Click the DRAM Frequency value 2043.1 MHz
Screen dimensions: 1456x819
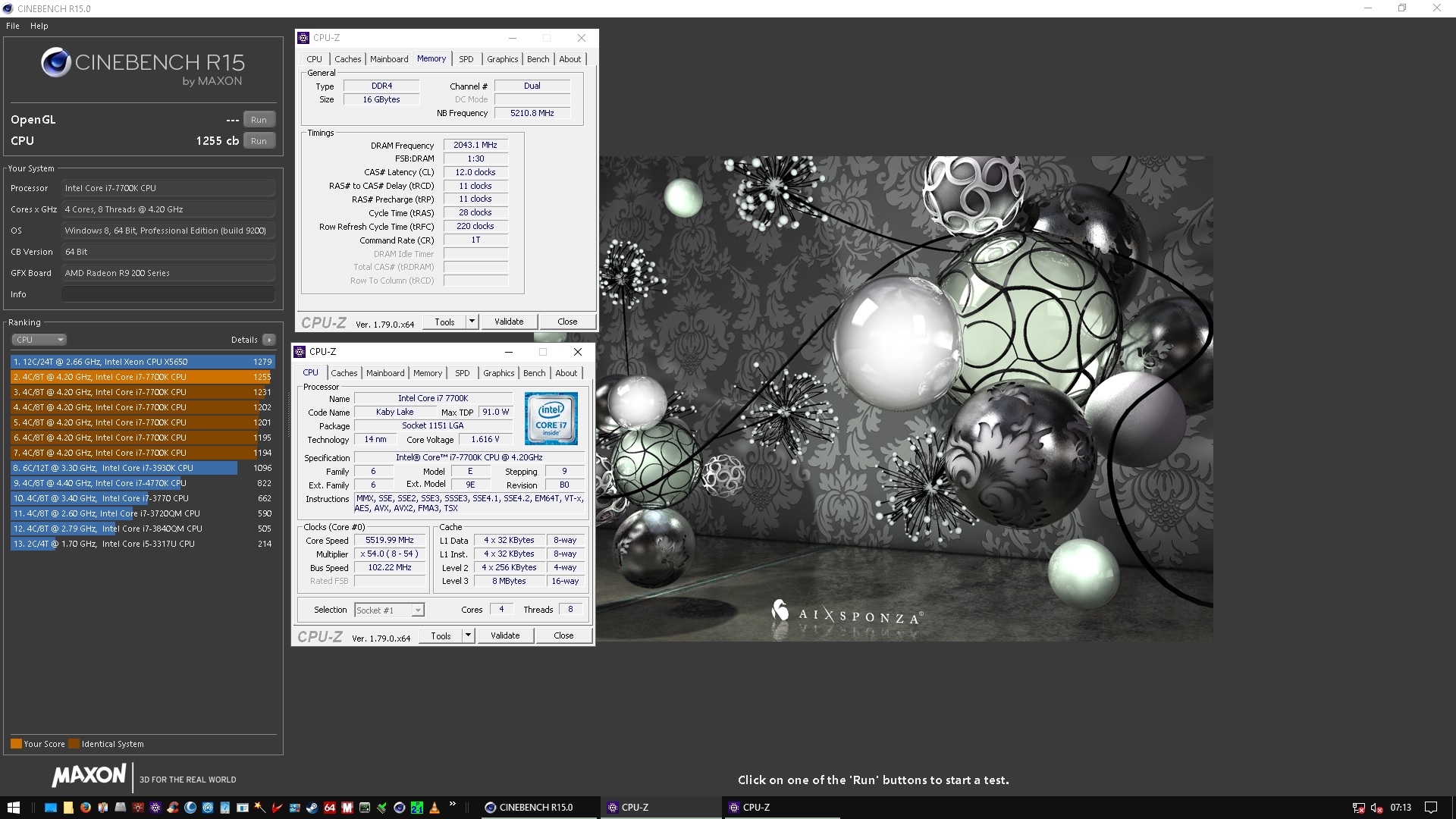pyautogui.click(x=475, y=145)
